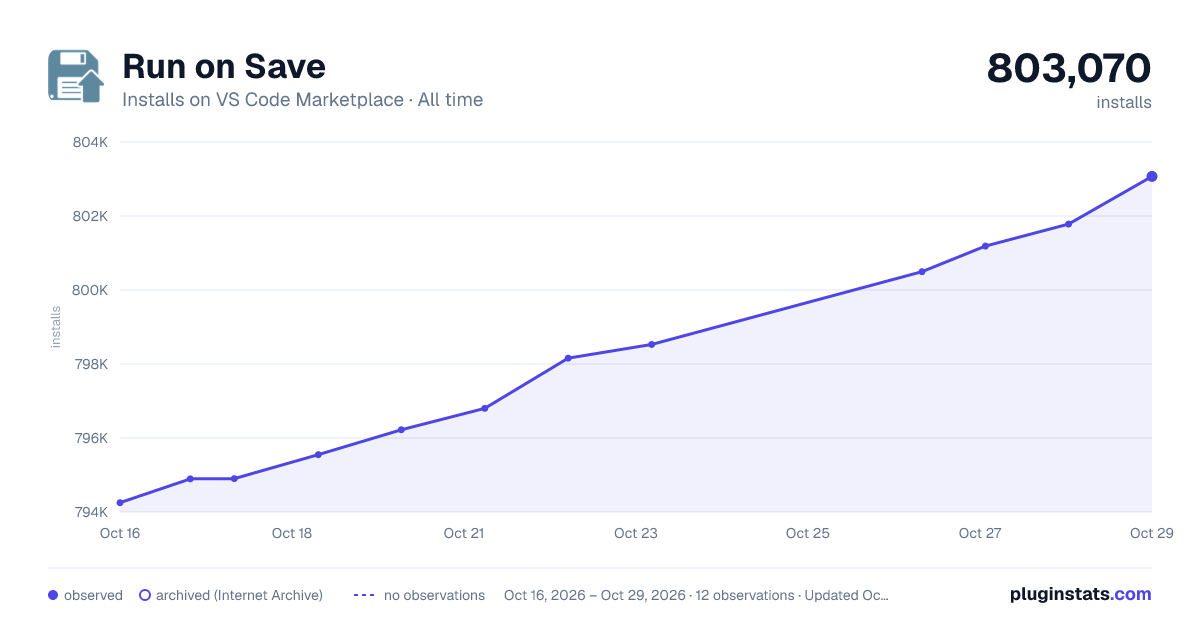Click the large final data point above Oct 29

tap(1152, 176)
